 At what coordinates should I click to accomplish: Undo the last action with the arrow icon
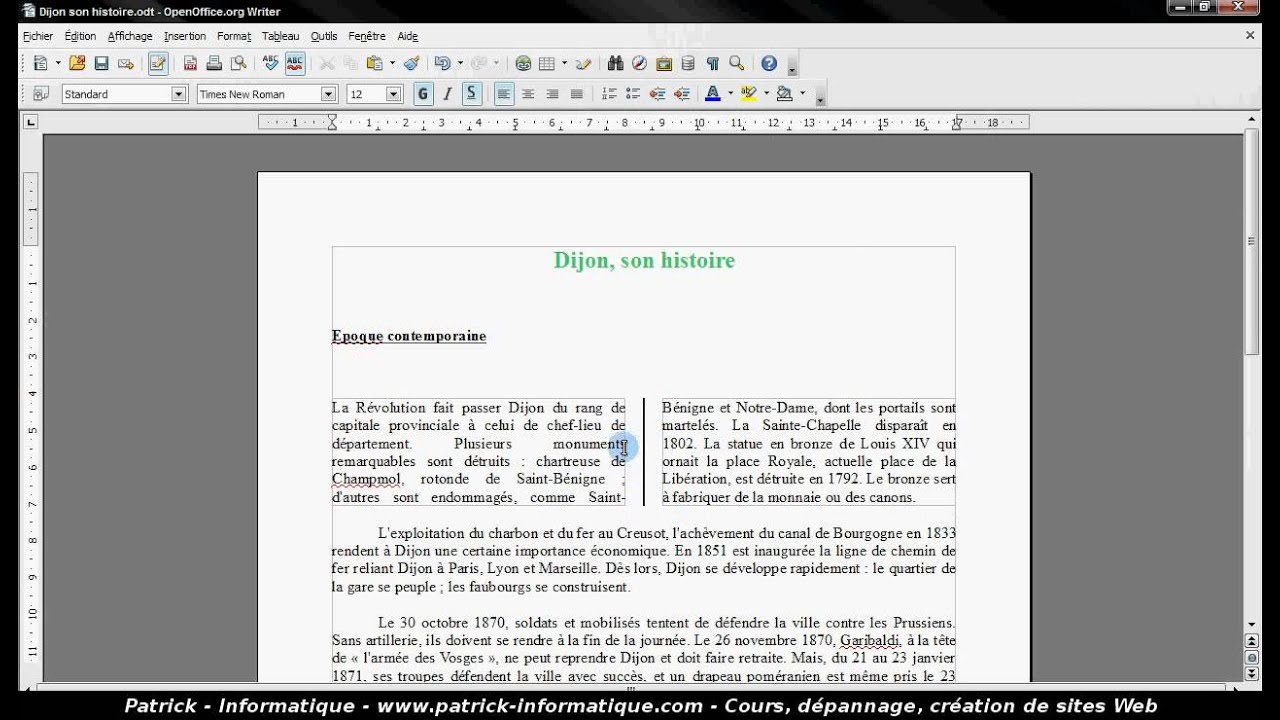point(442,63)
